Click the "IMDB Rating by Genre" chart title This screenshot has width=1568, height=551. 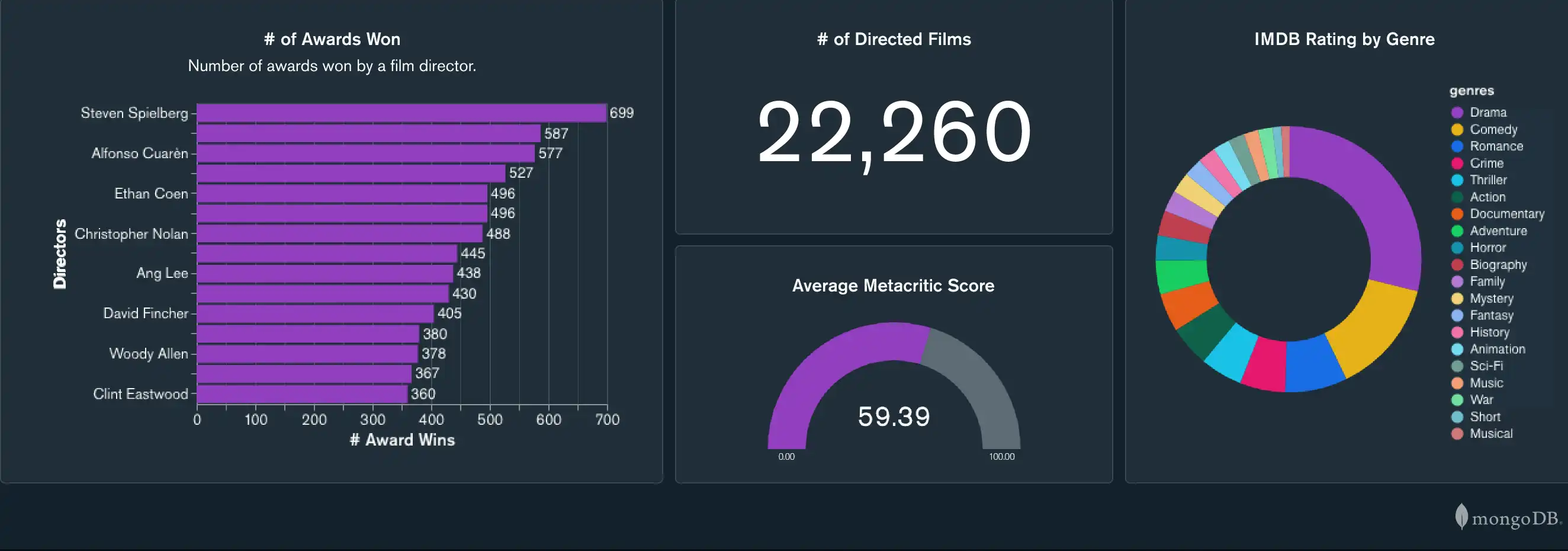pyautogui.click(x=1344, y=40)
